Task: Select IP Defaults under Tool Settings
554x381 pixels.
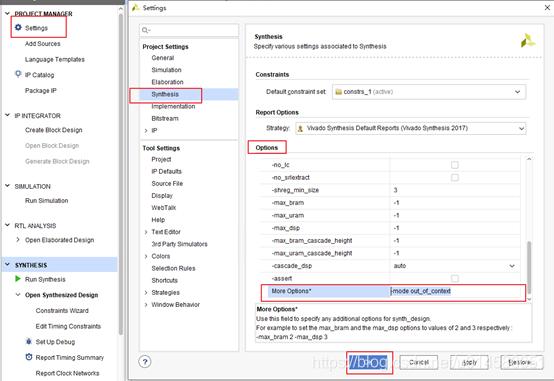Action: 166,171
